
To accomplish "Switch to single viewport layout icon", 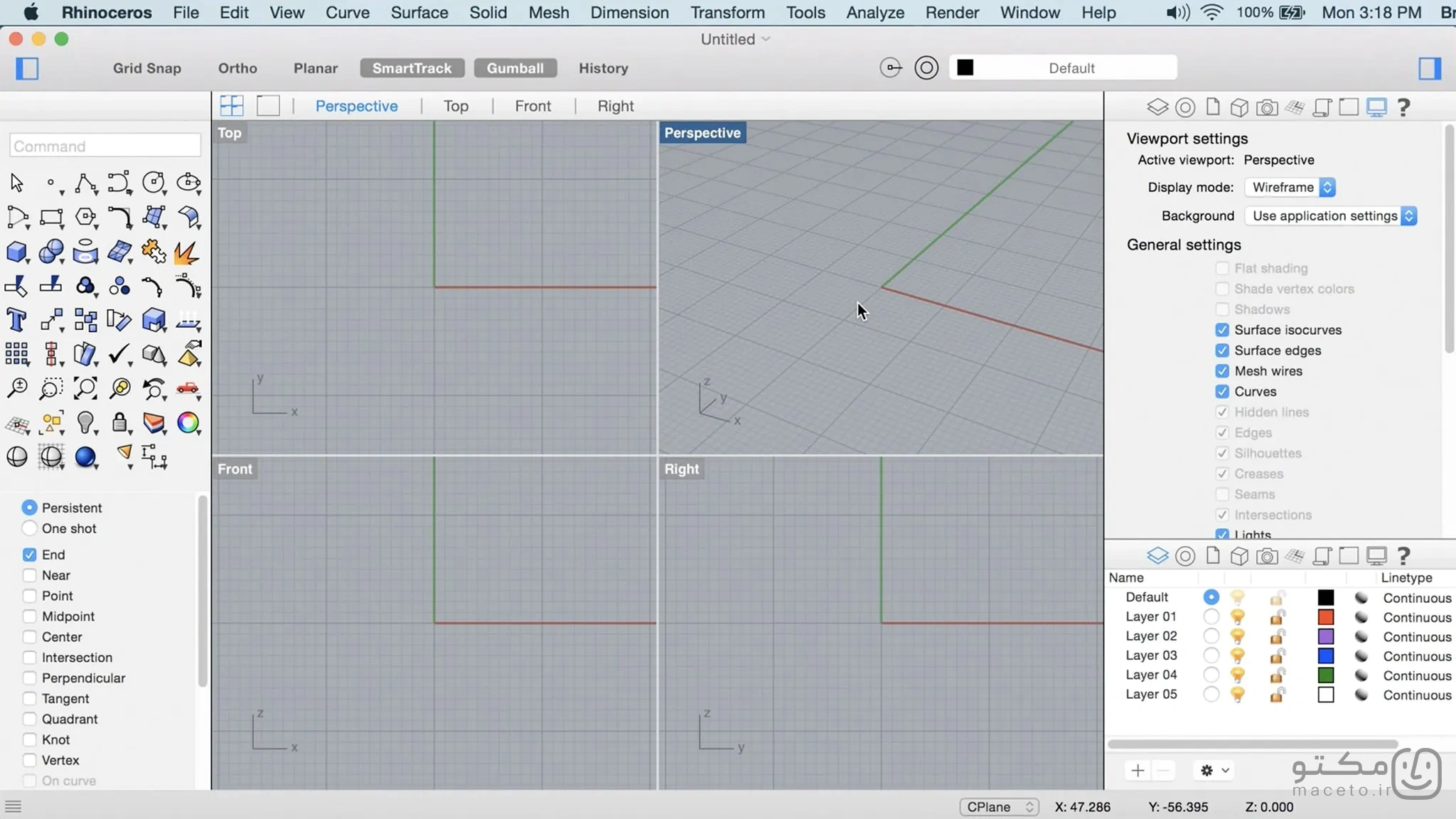I will pyautogui.click(x=268, y=106).
